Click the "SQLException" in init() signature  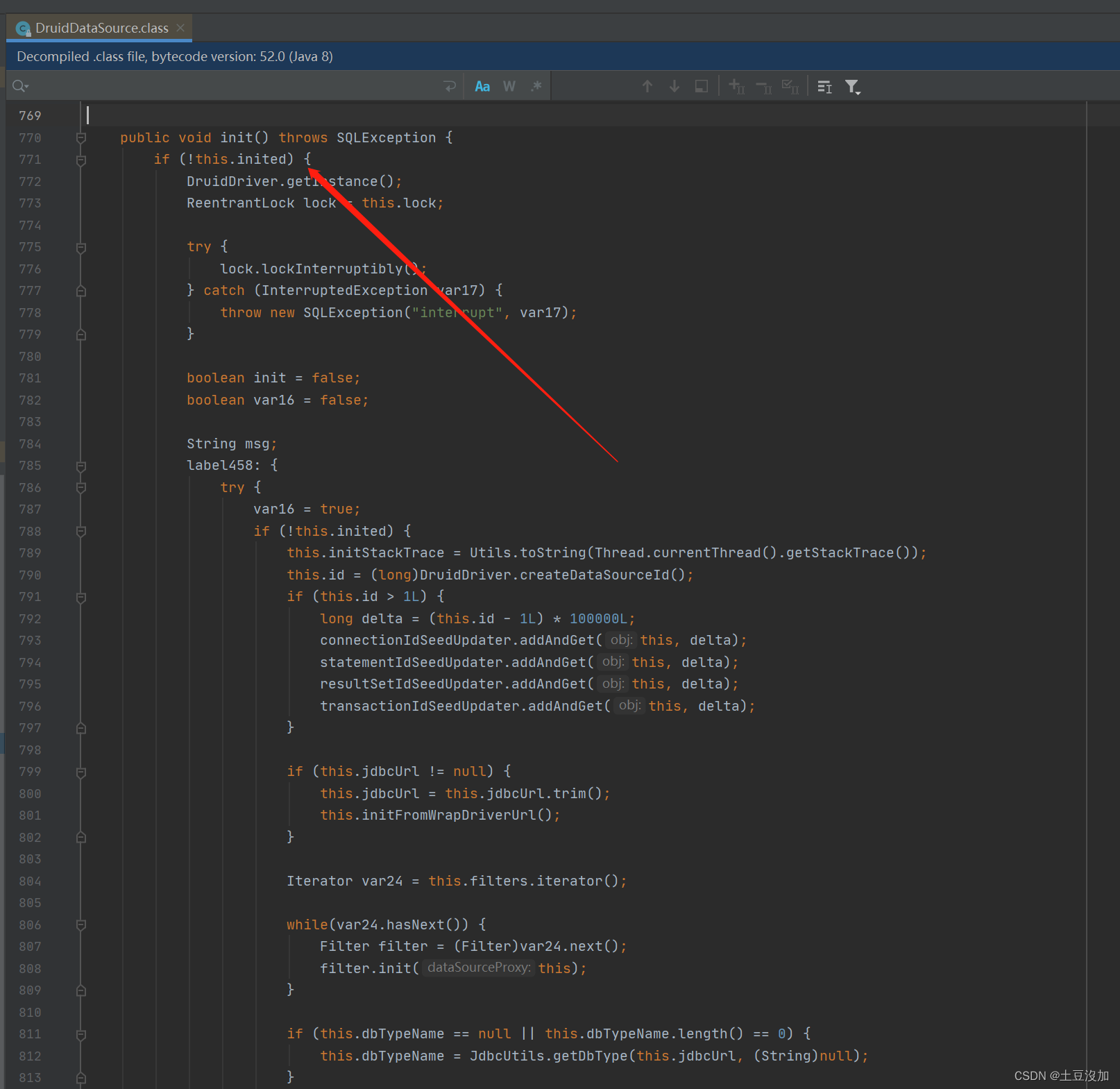(387, 137)
